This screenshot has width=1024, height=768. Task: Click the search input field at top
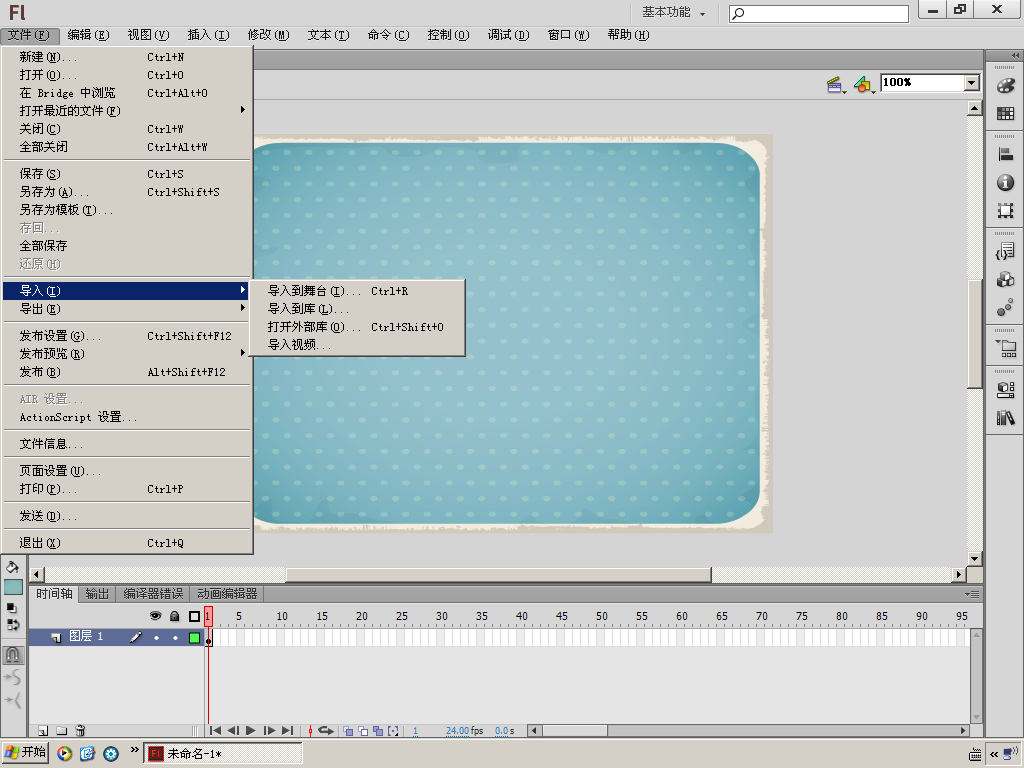[x=819, y=13]
